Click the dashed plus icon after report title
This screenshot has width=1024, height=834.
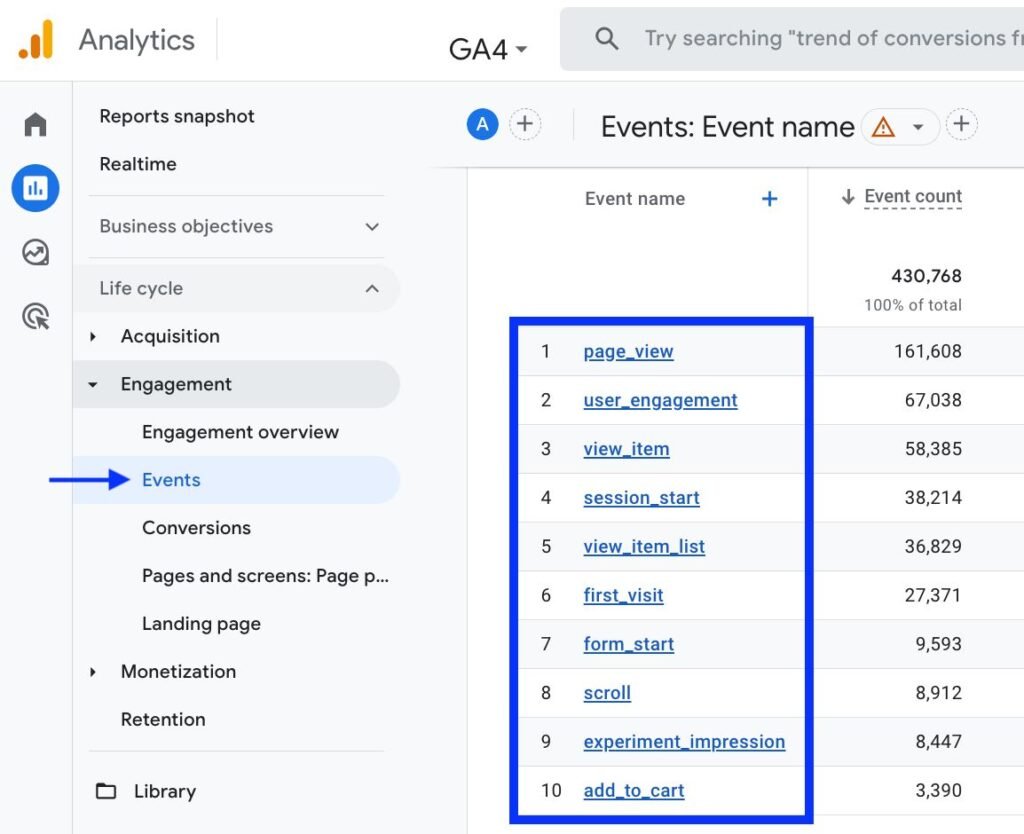coord(961,125)
